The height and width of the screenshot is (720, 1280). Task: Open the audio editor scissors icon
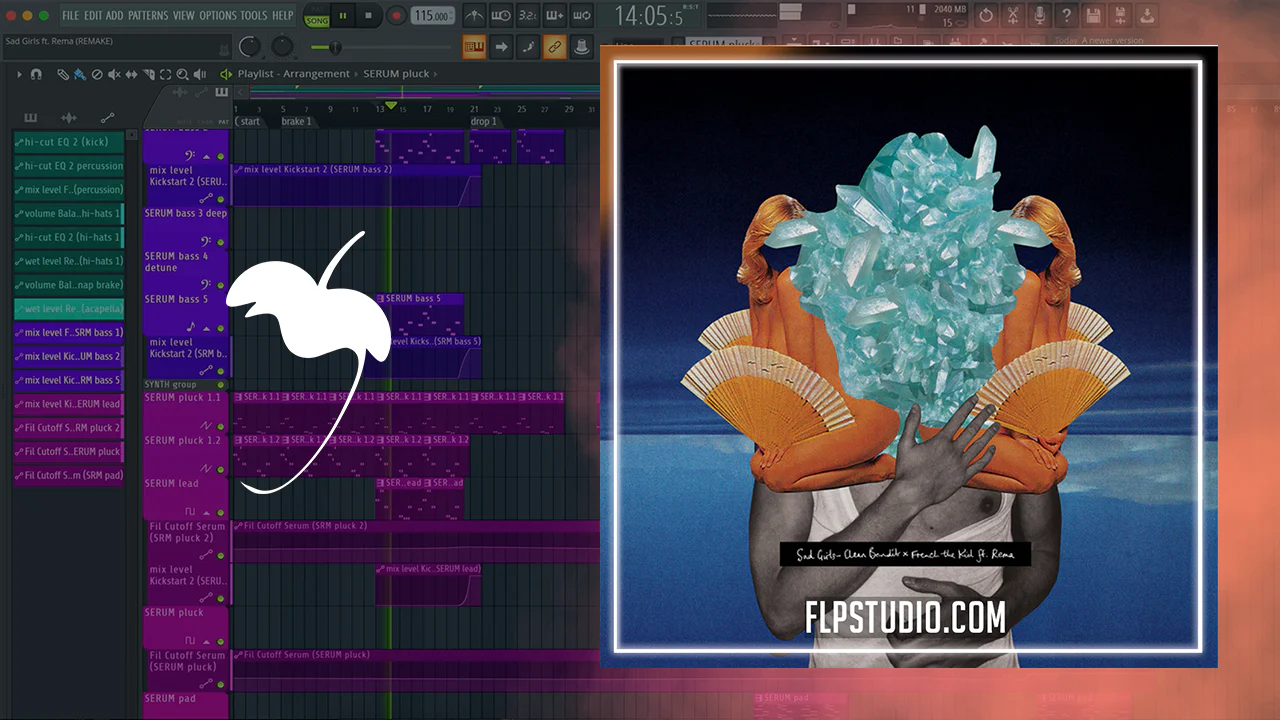[x=1013, y=15]
